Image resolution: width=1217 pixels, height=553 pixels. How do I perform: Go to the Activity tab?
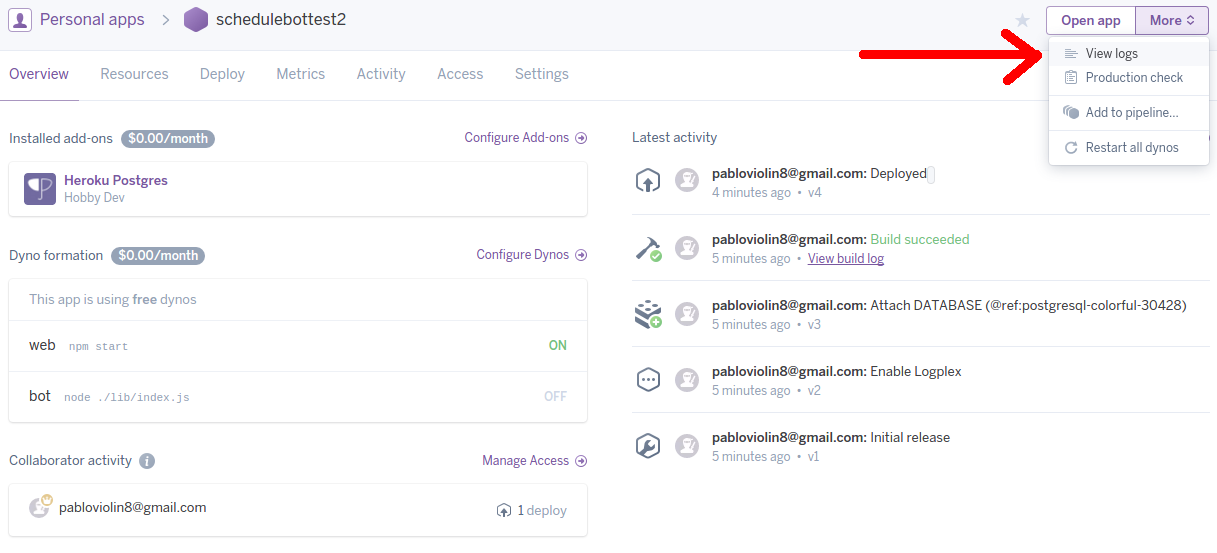(381, 74)
